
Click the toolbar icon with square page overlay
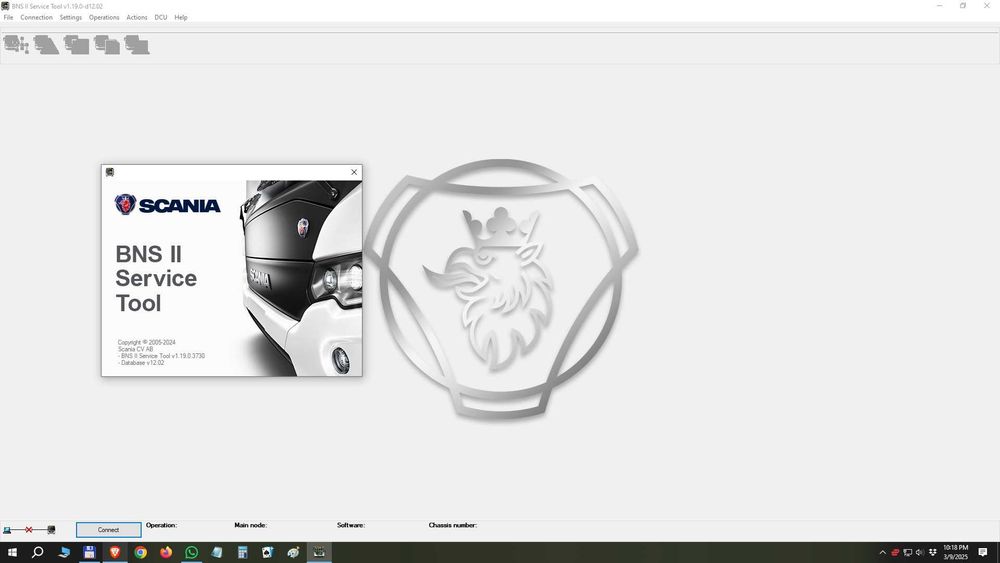[x=77, y=45]
